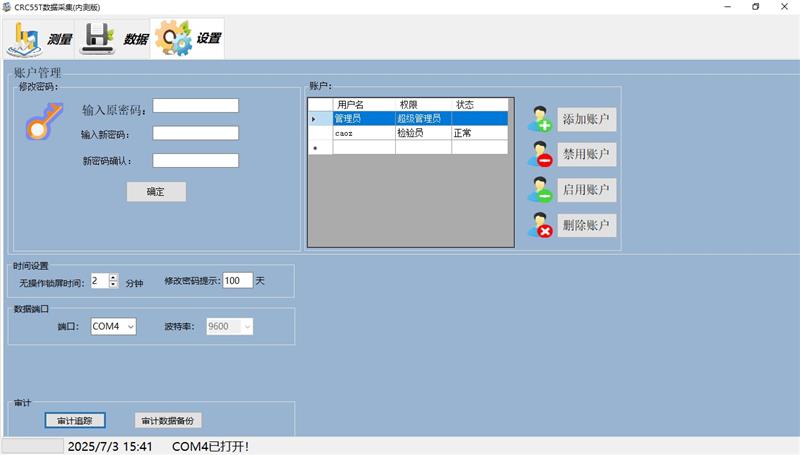Viewport: 800px width, 455px height.
Task: Click the 用户名 column header
Action: 364,105
